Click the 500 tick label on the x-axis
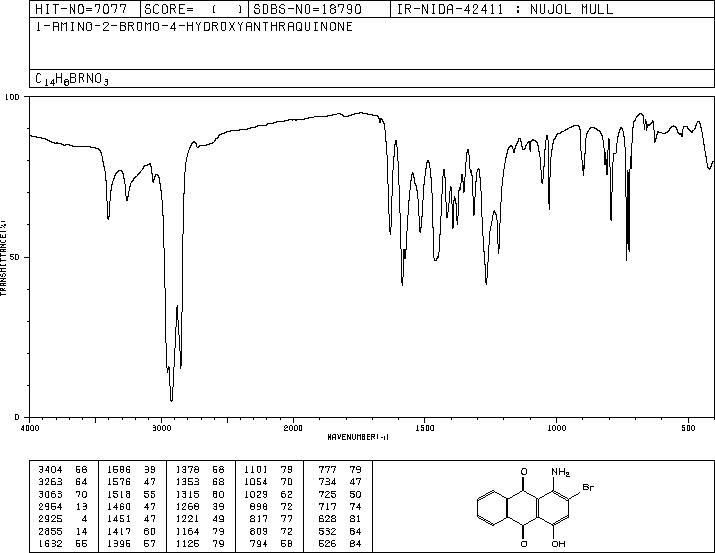Viewport: 715px width, 553px height. tap(688, 428)
